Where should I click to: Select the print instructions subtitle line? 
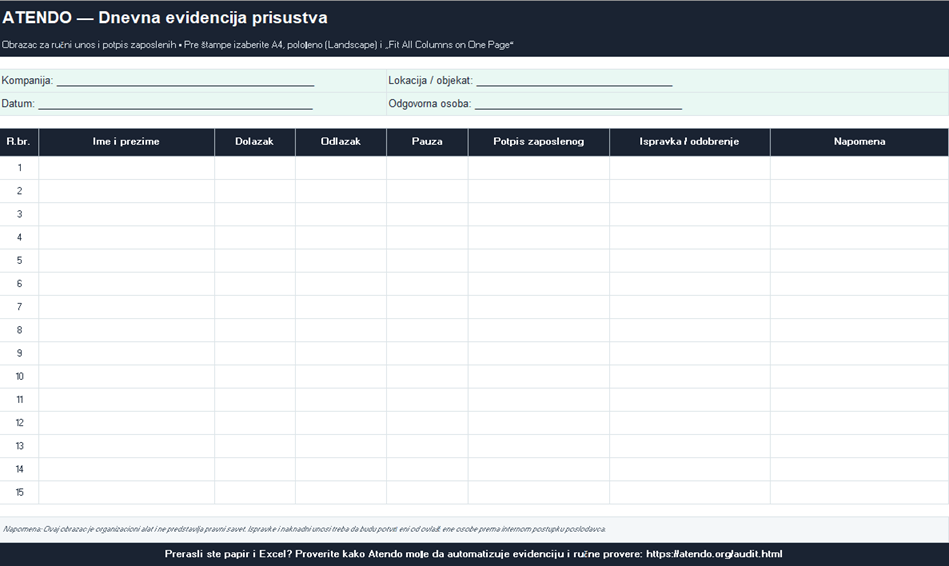pos(257,45)
